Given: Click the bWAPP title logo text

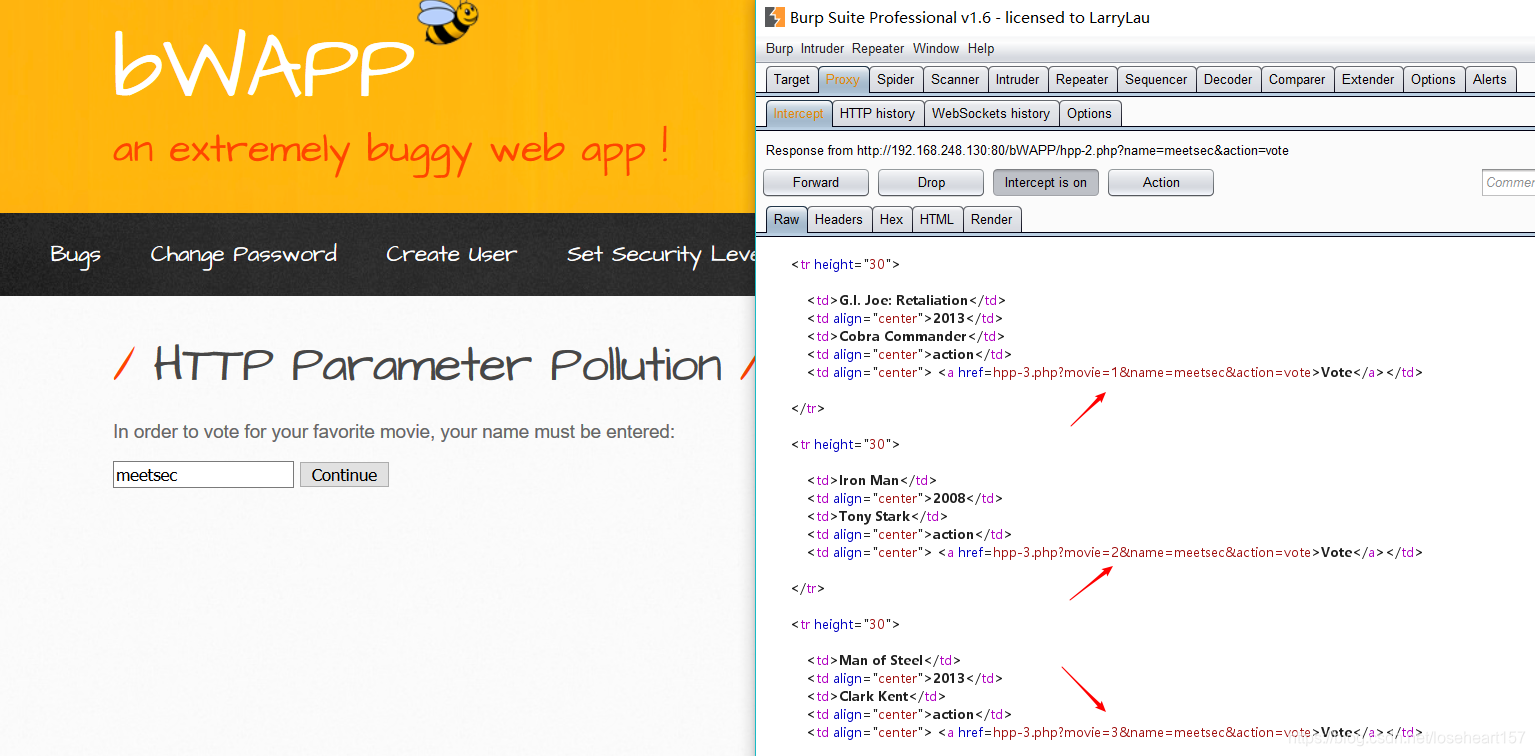Looking at the screenshot, I should (263, 64).
